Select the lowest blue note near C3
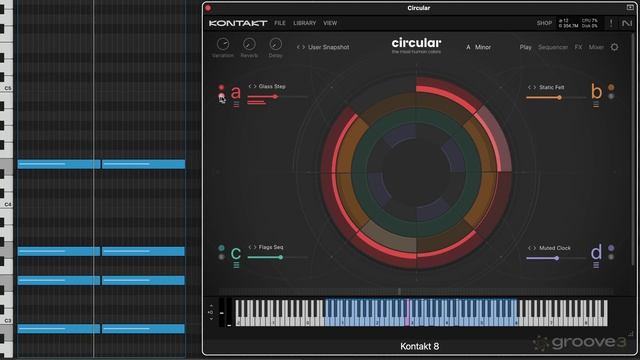This screenshot has width=640, height=360. 59,329
